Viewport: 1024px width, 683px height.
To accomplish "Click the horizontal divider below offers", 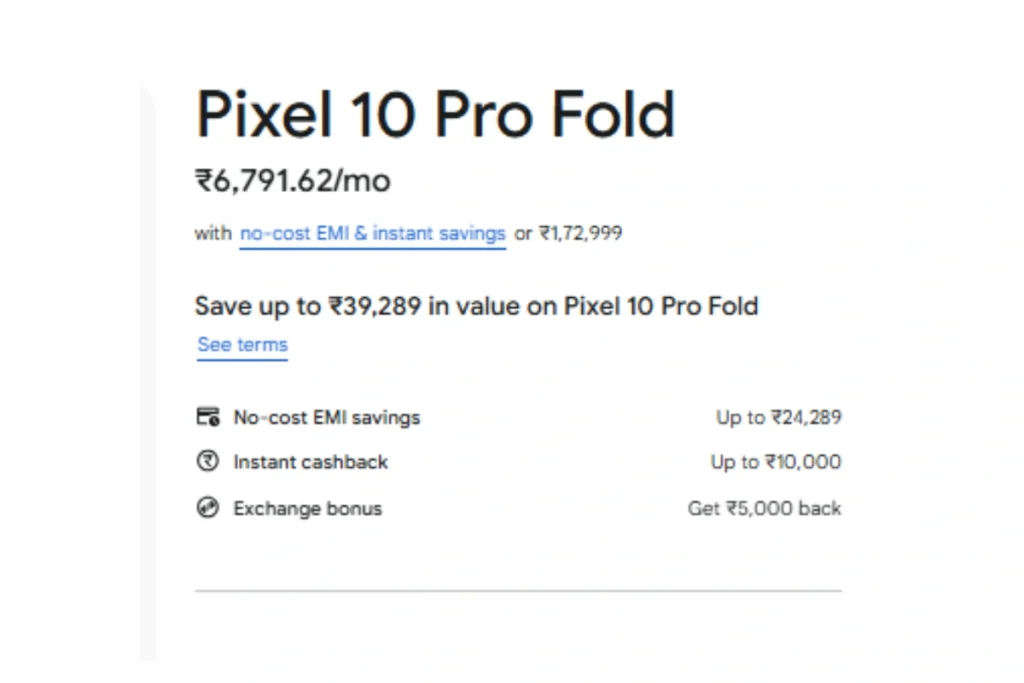I will tap(518, 591).
